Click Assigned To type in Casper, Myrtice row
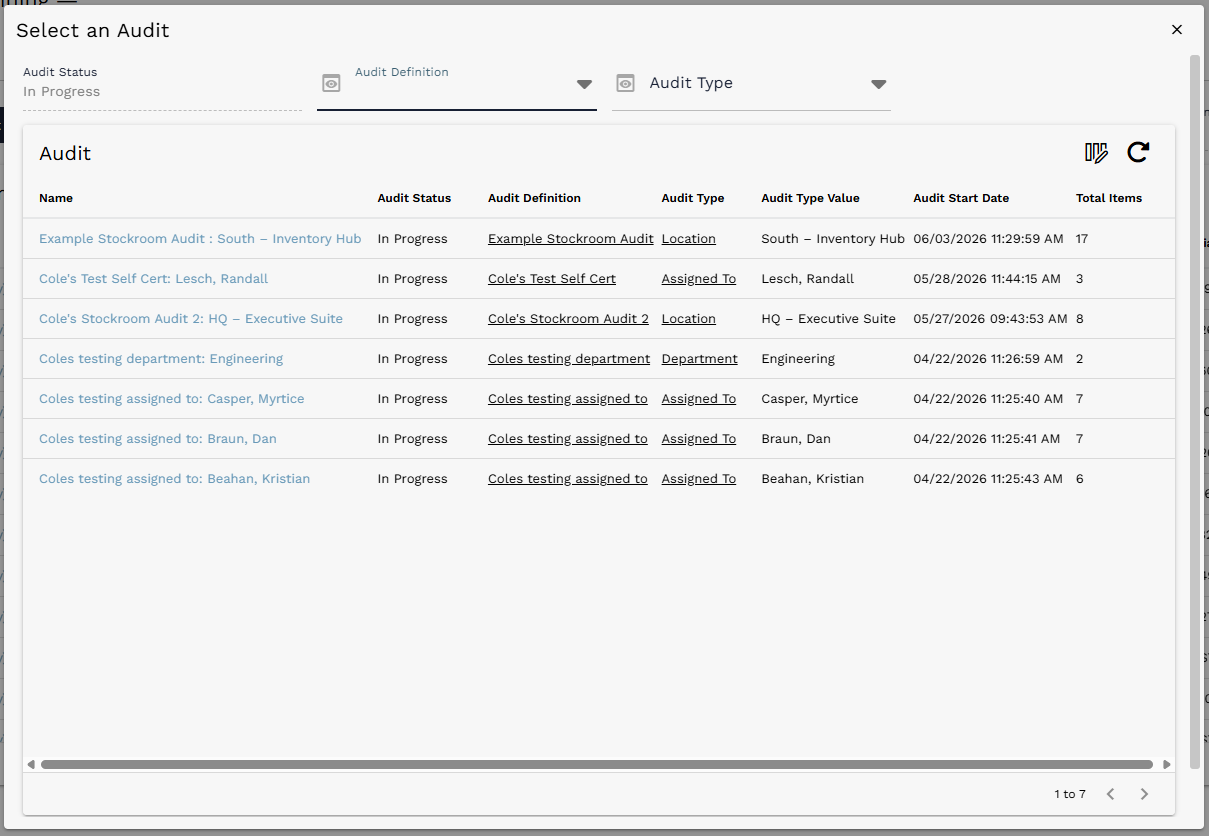Image resolution: width=1209 pixels, height=836 pixels. point(699,399)
